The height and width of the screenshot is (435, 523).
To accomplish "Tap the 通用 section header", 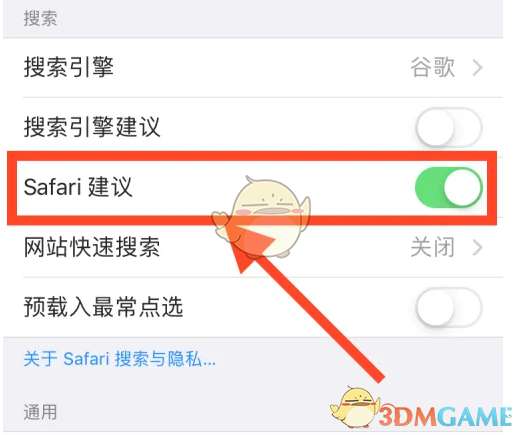I will click(x=40, y=412).
